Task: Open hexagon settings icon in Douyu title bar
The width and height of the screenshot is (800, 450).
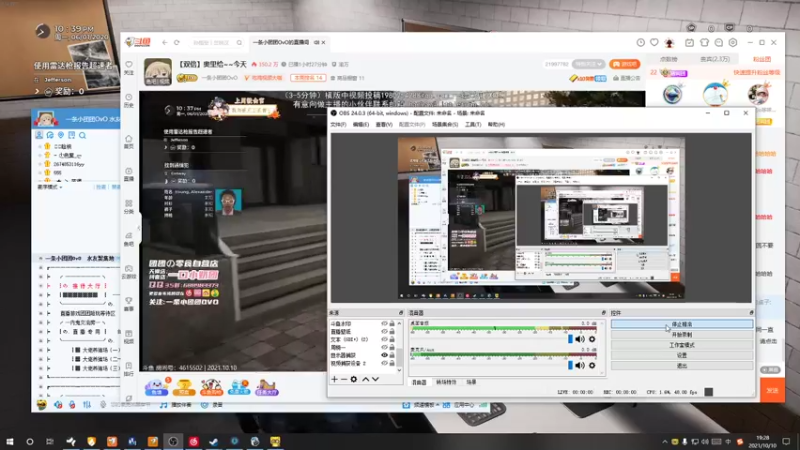Action: (x=733, y=43)
